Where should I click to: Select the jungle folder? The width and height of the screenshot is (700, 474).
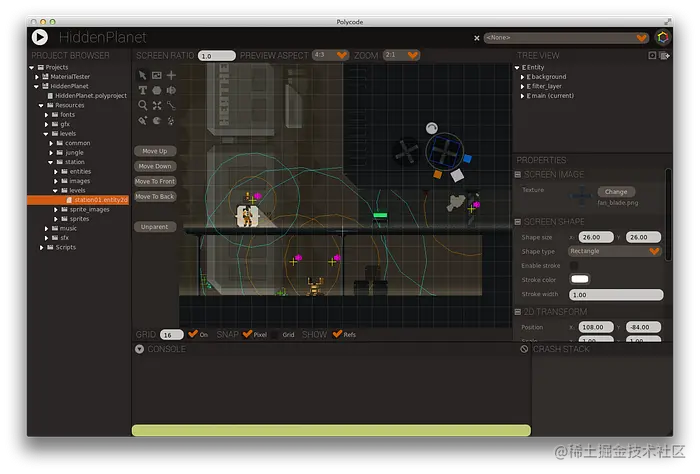(x=74, y=153)
